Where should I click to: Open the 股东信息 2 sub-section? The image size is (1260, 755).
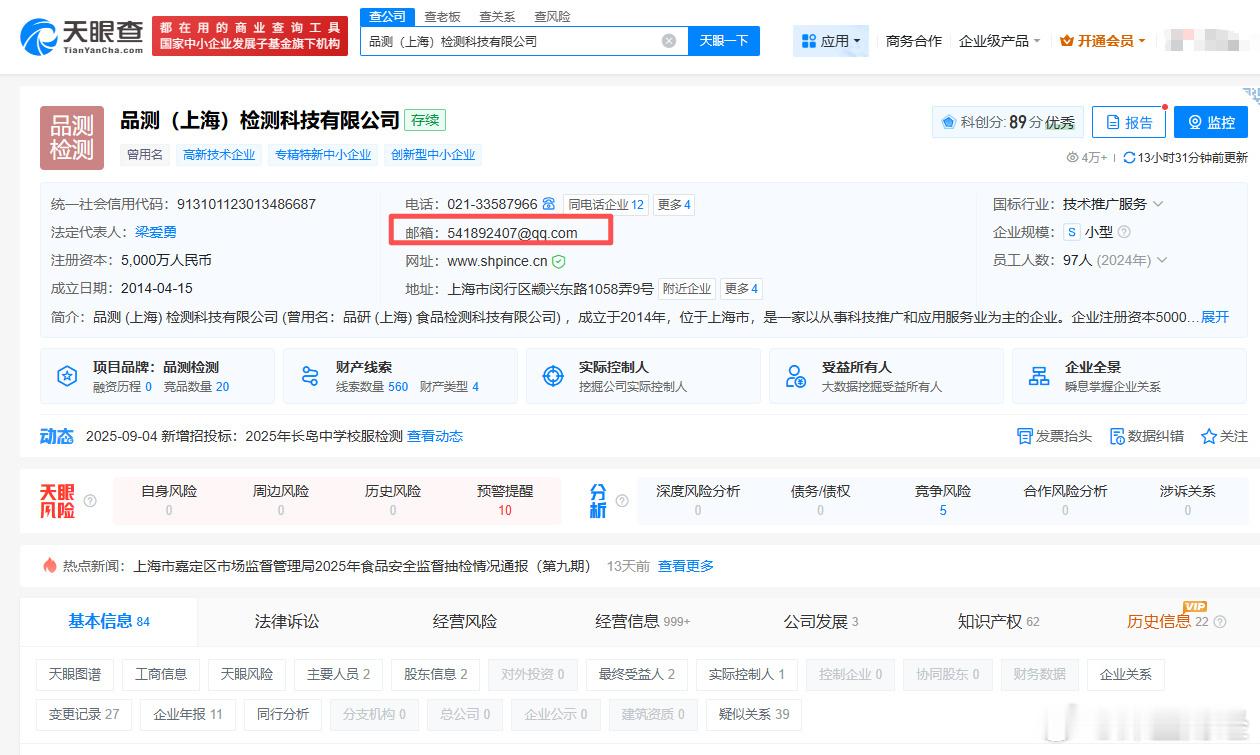(x=436, y=674)
